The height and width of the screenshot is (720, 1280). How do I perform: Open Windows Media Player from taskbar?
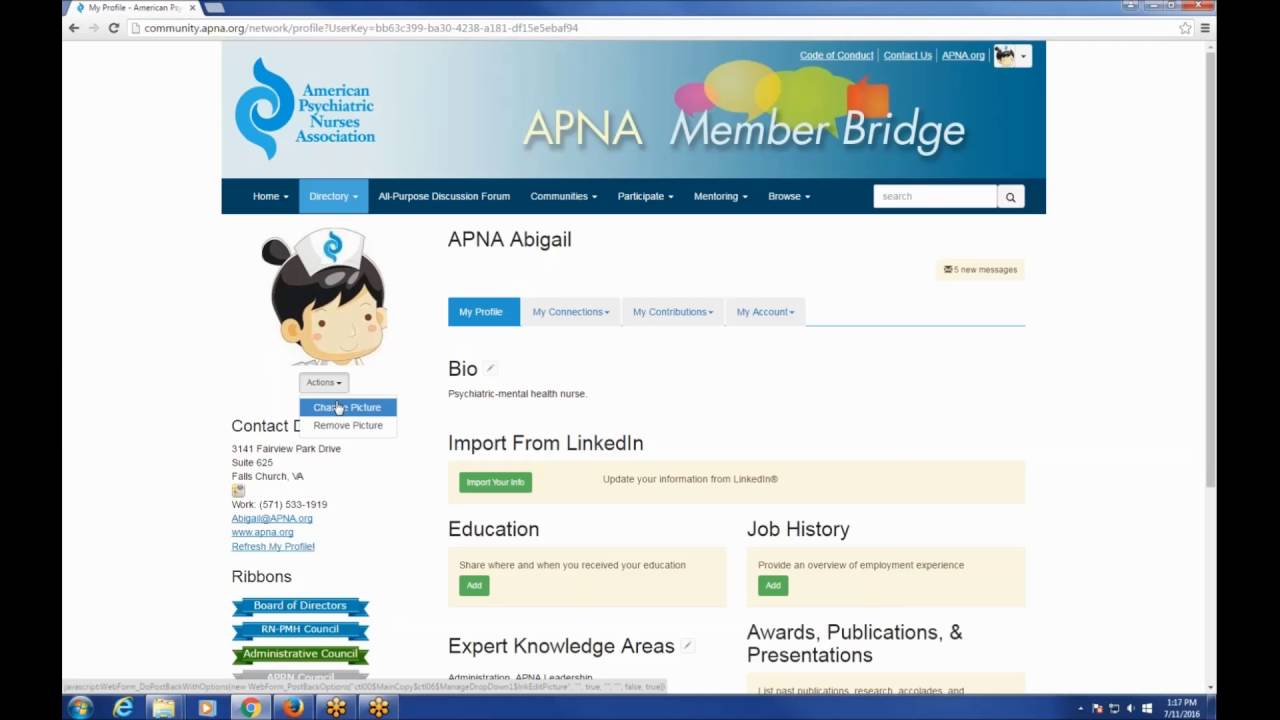(x=207, y=708)
